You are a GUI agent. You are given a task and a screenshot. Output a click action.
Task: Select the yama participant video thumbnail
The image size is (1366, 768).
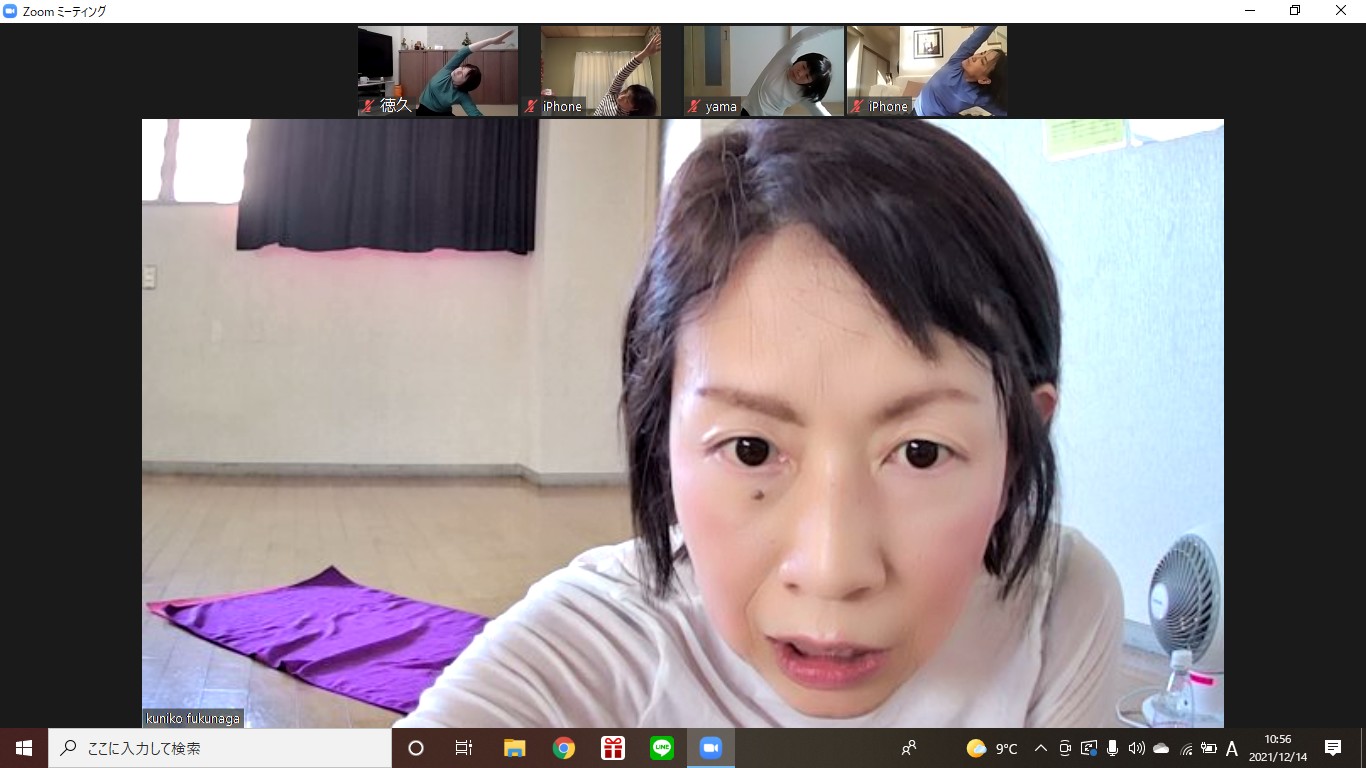point(764,71)
